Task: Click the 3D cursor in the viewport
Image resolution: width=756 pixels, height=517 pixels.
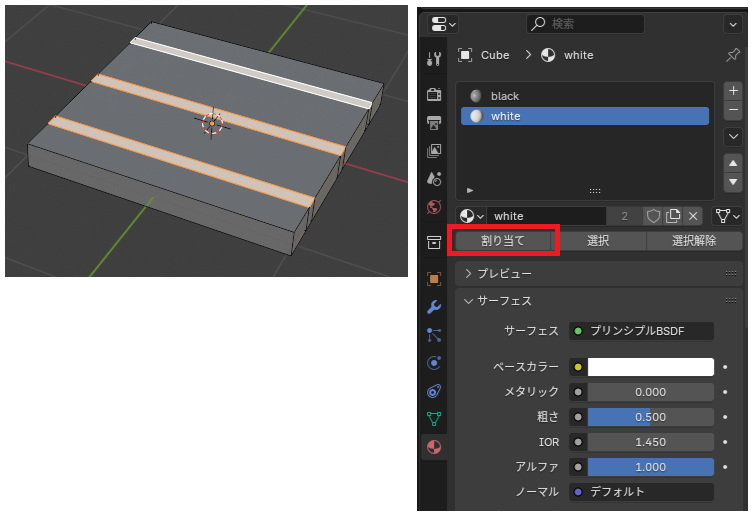Action: (212, 123)
